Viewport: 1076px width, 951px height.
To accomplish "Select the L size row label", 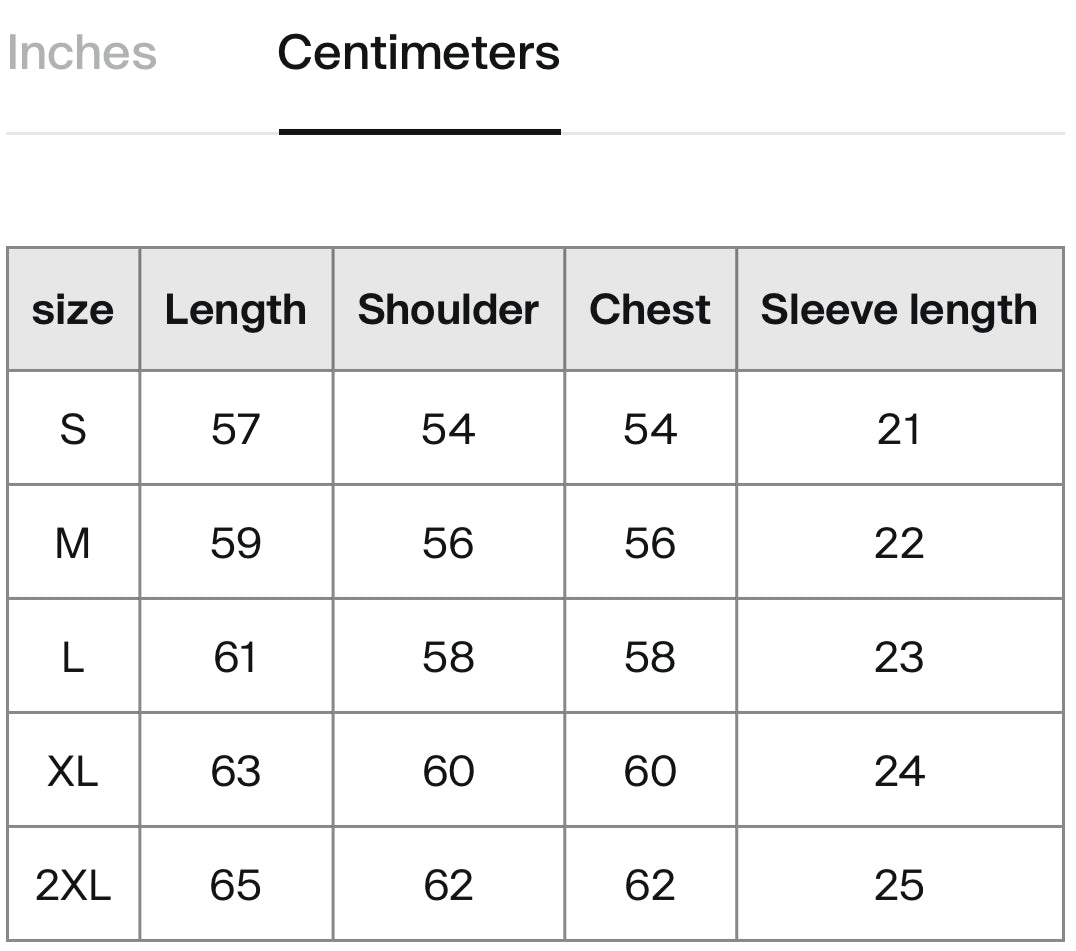I will click(x=73, y=657).
